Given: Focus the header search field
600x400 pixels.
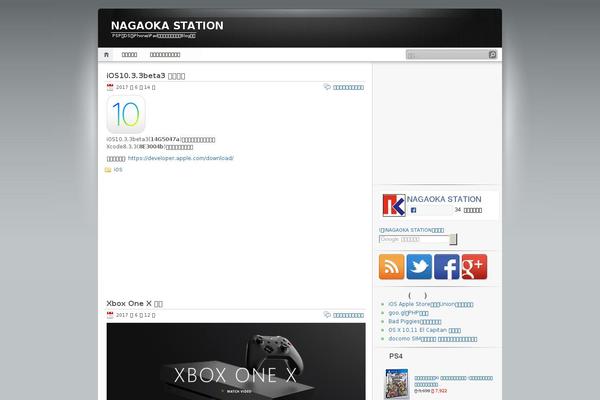Looking at the screenshot, I should [x=447, y=55].
